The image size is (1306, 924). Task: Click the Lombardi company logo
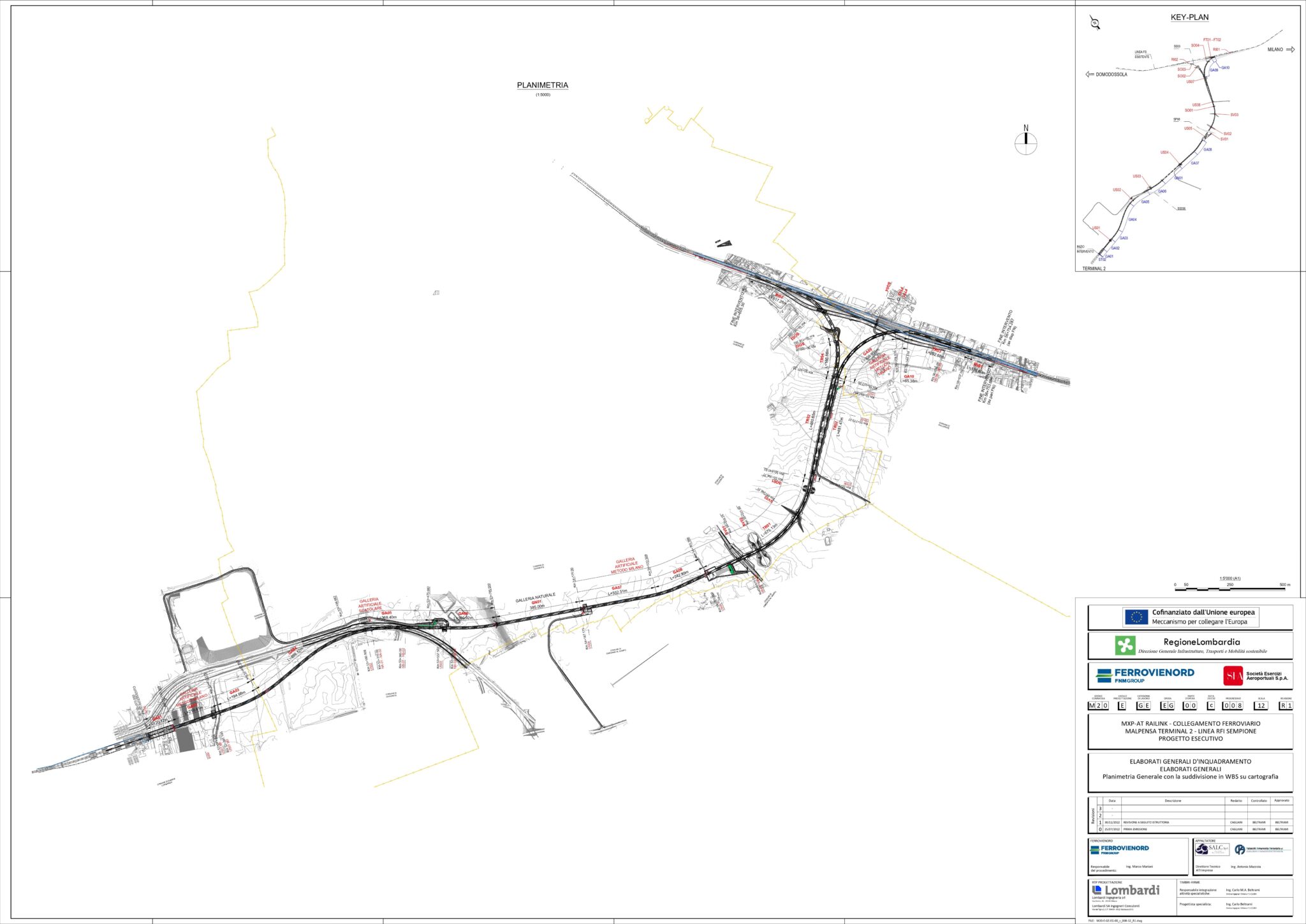coord(1126,890)
